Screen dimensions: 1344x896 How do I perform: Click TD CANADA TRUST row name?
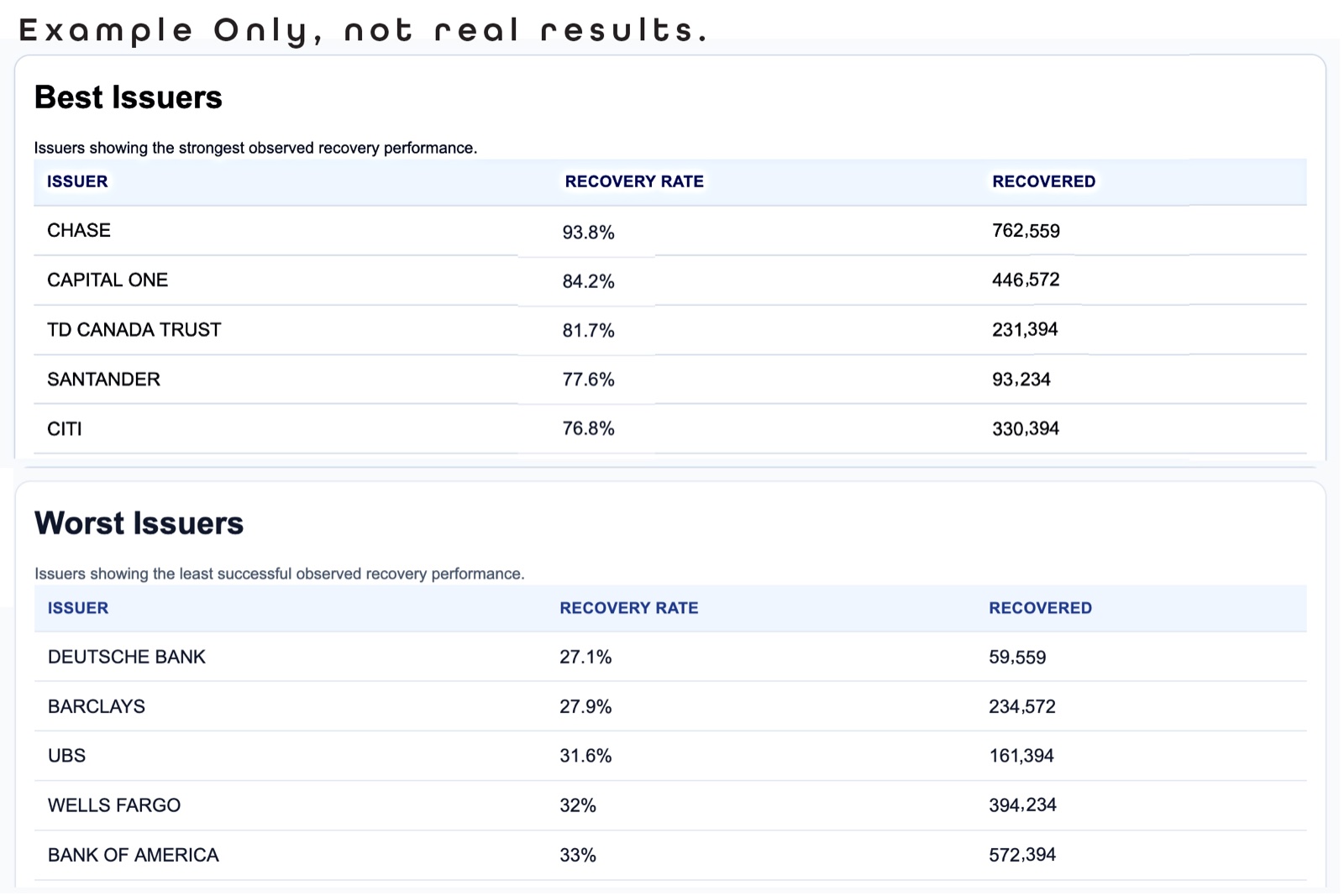134,329
